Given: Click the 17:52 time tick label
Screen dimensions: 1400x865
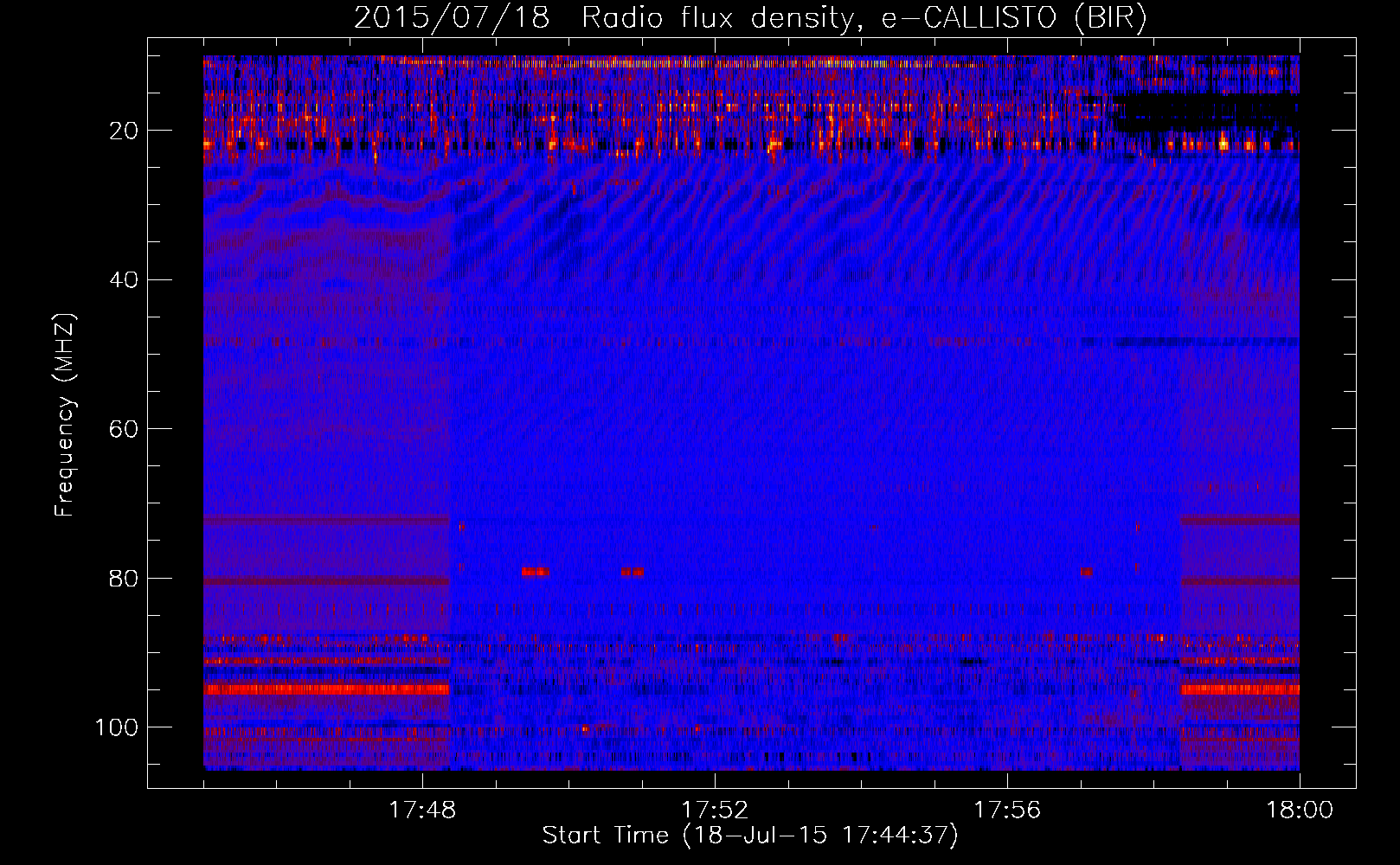Looking at the screenshot, I should 715,811.
